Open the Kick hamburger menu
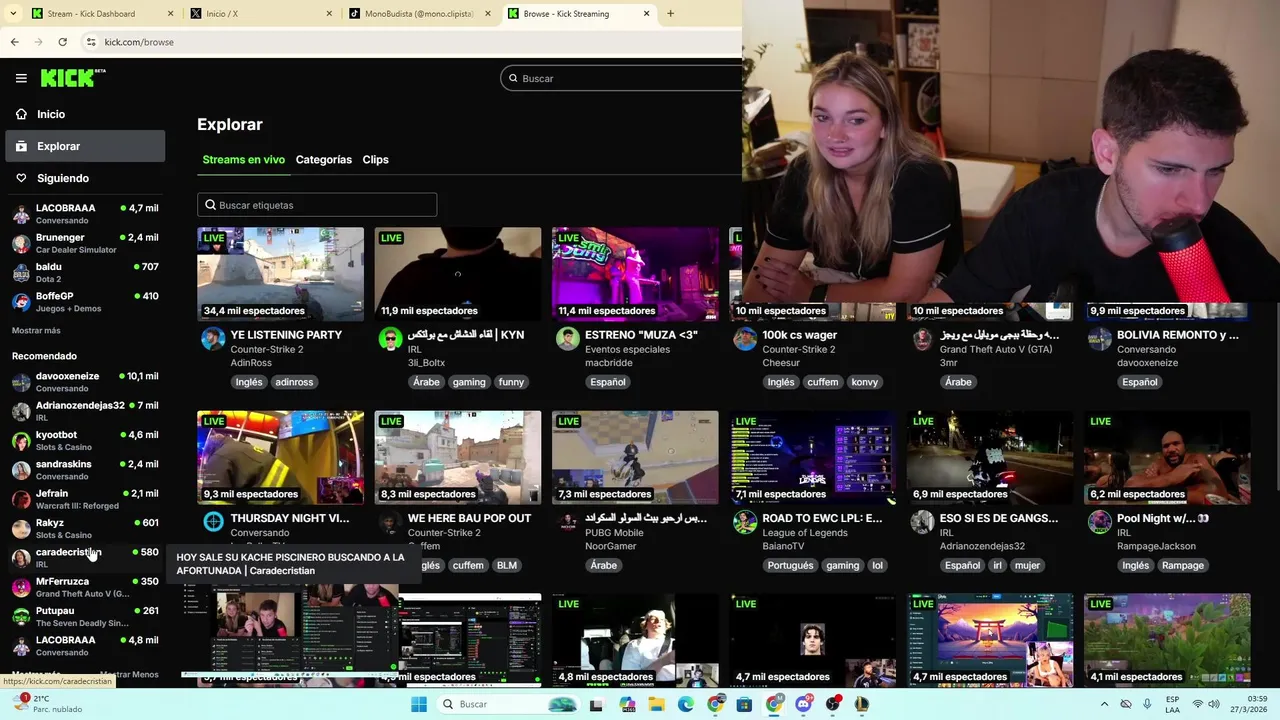The width and height of the screenshot is (1280, 720). click(x=21, y=78)
